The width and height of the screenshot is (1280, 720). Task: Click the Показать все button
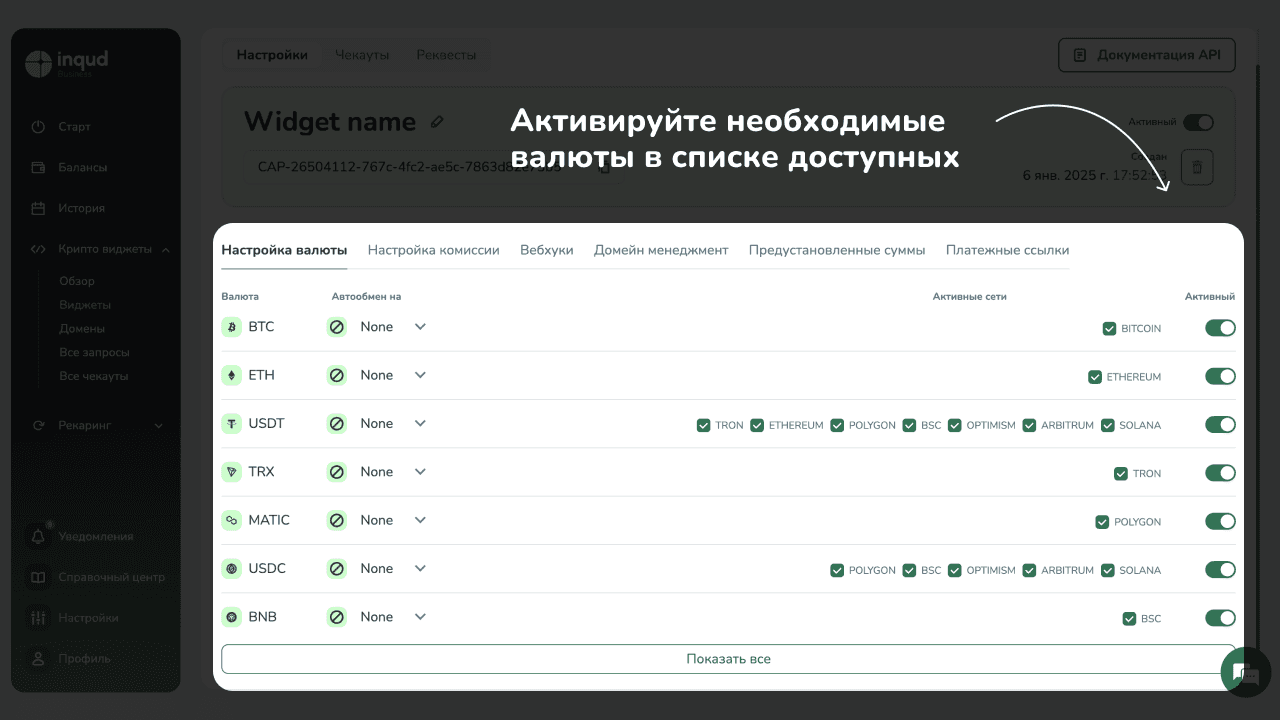click(x=728, y=659)
